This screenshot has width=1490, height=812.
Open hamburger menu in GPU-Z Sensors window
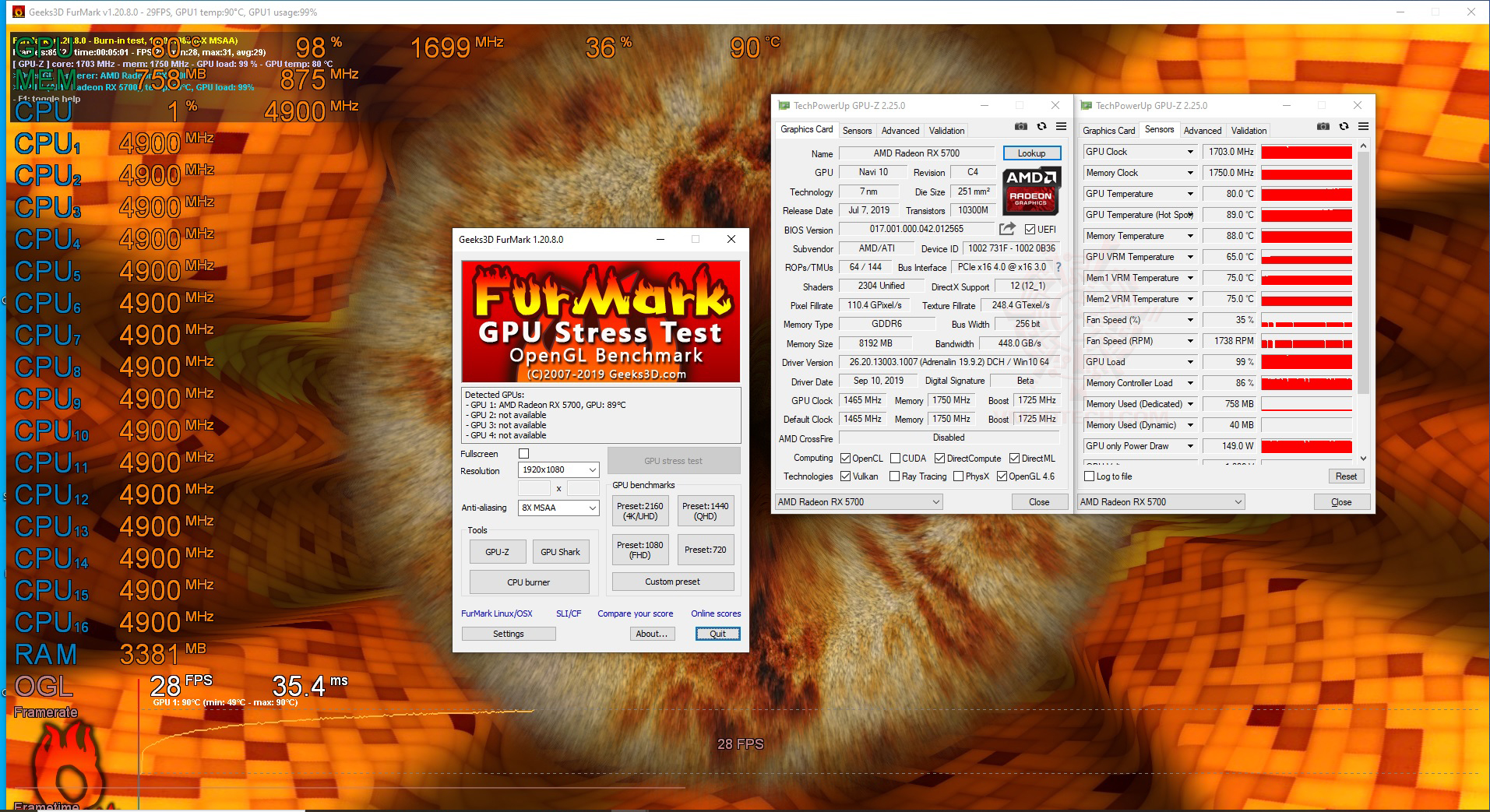click(x=1363, y=127)
